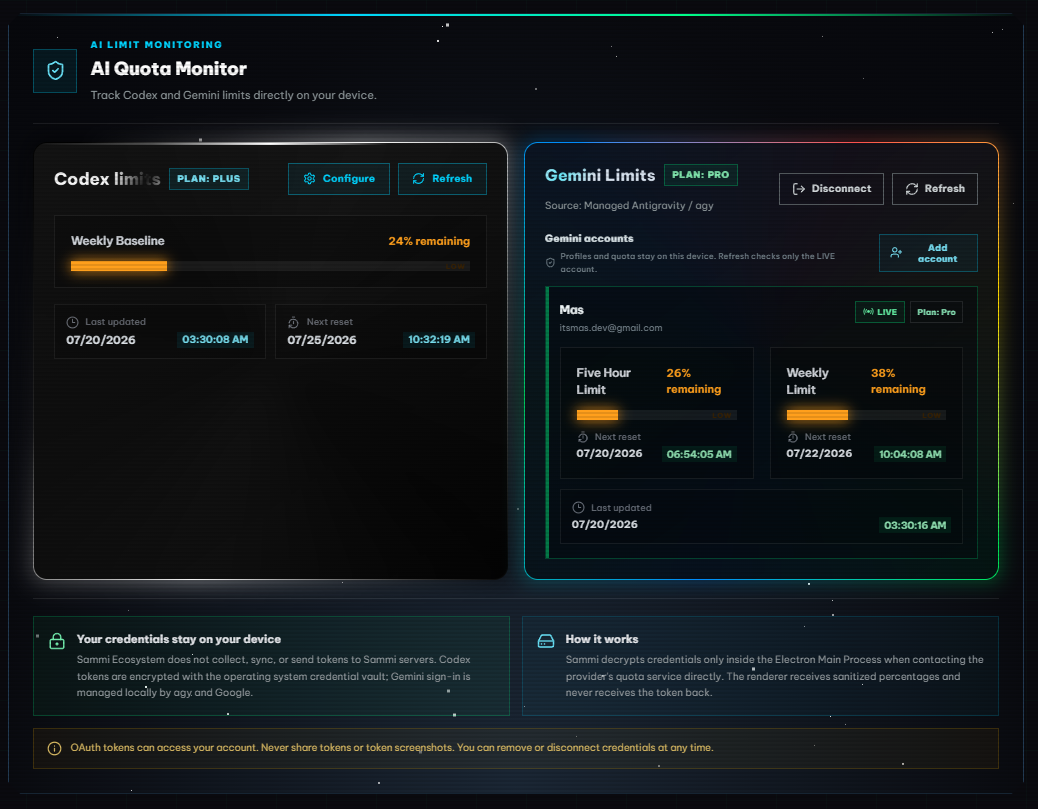Click the Weekly Baseline progress bar
Screen dimensions: 1038x809
click(x=270, y=266)
